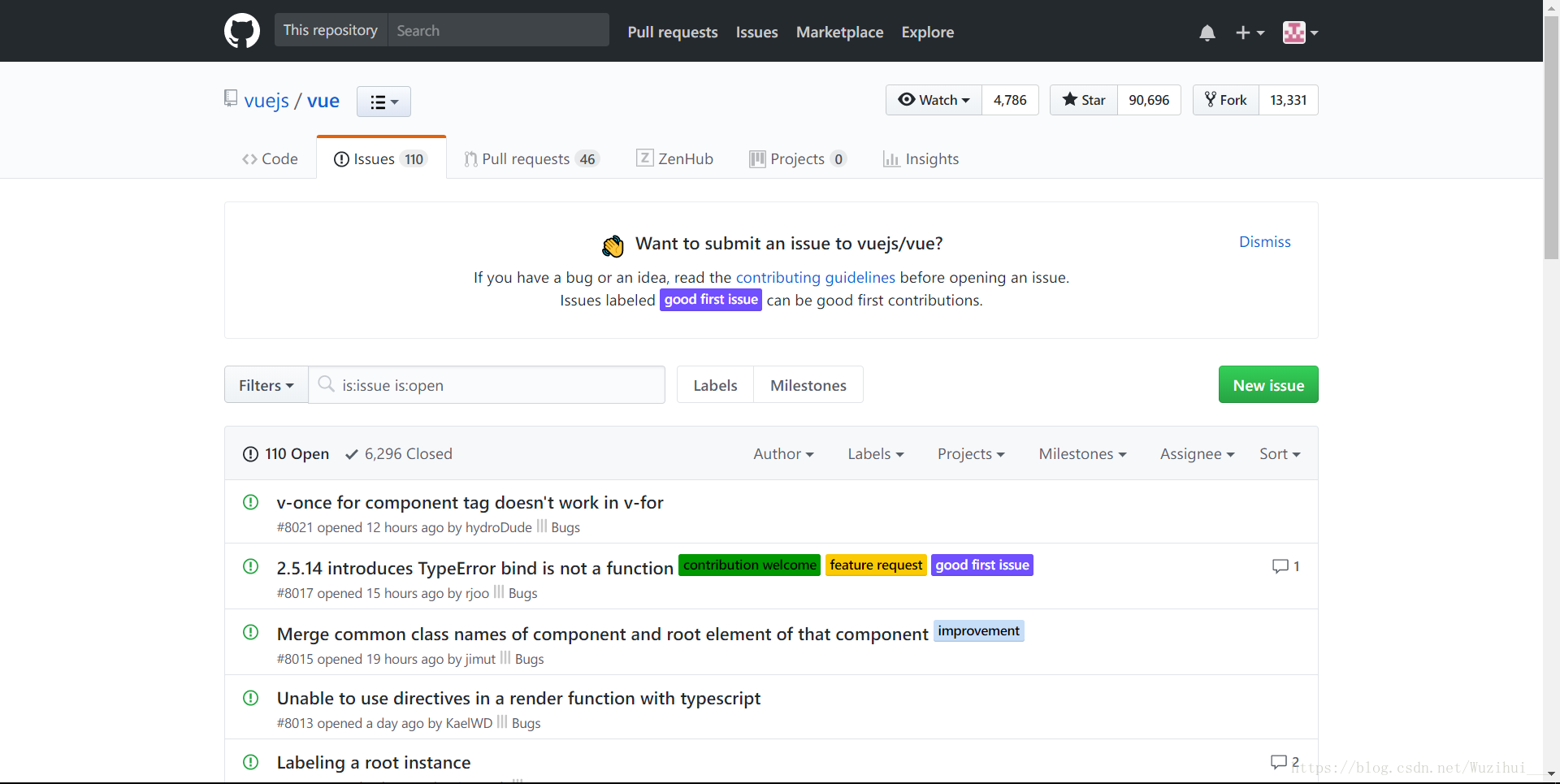The height and width of the screenshot is (784, 1560).
Task: Star the vue repository
Action: tap(1084, 100)
